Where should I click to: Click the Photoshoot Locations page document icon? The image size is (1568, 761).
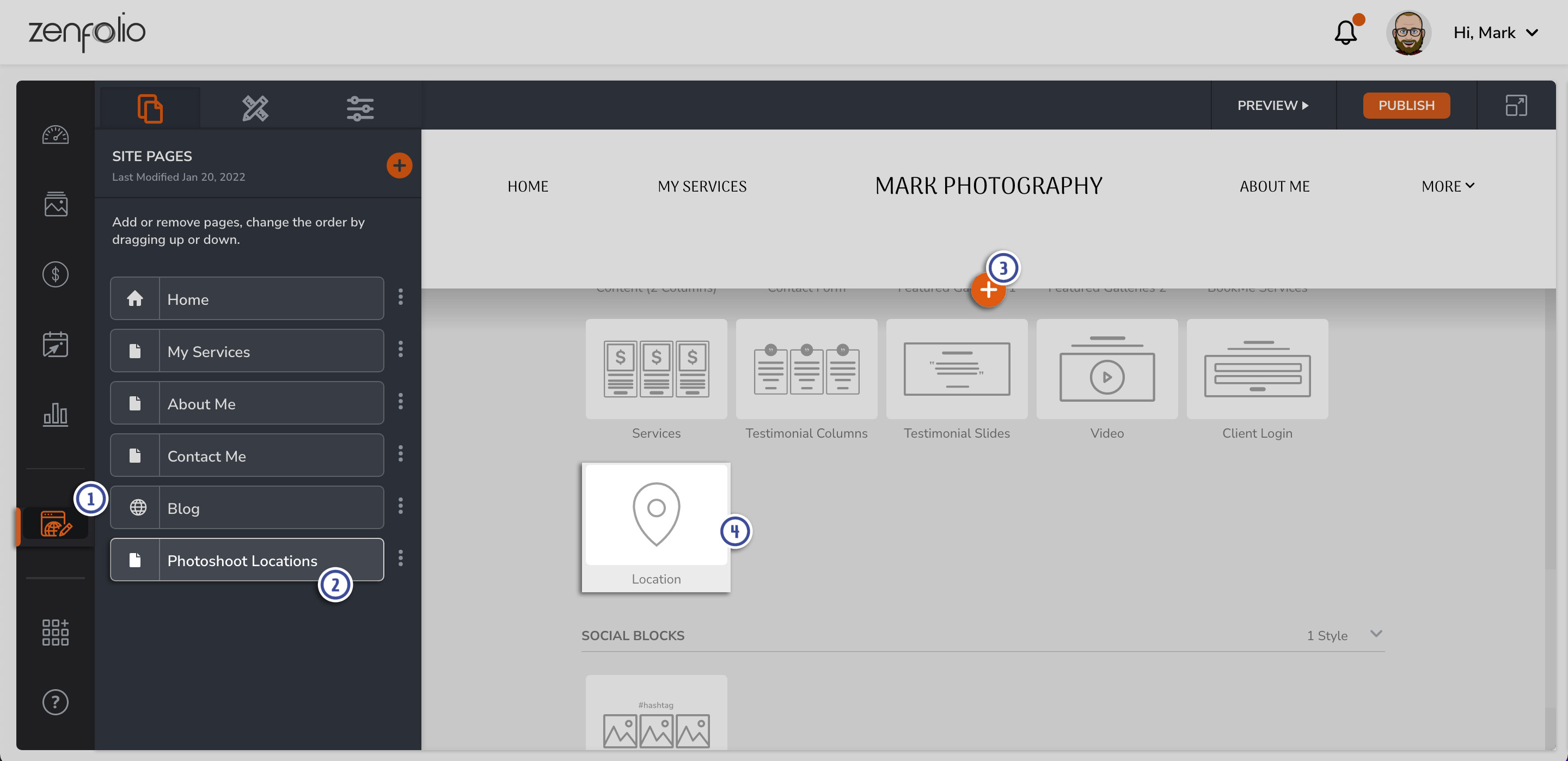tap(135, 560)
